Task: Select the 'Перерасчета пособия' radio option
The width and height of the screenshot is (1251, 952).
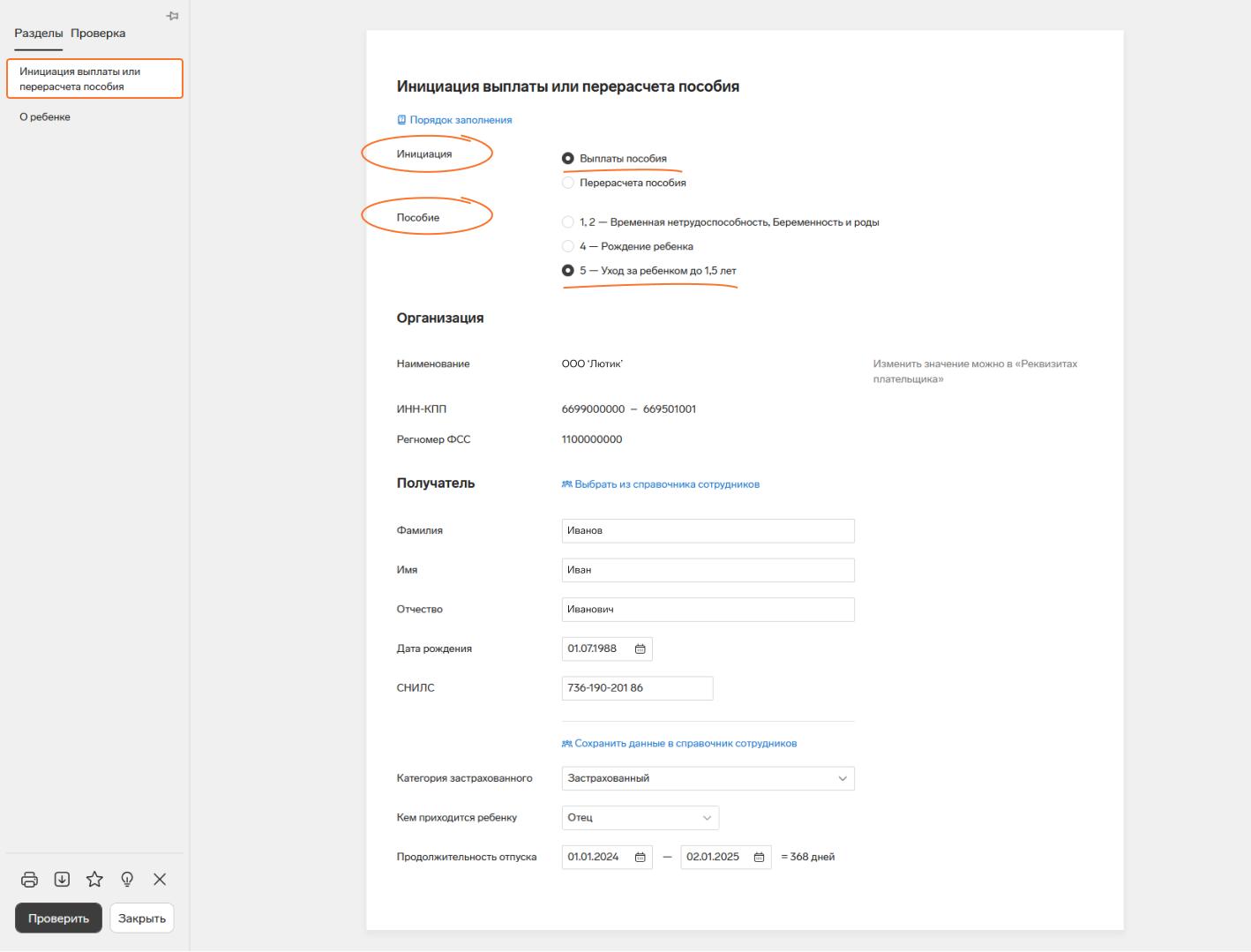Action: (x=568, y=183)
